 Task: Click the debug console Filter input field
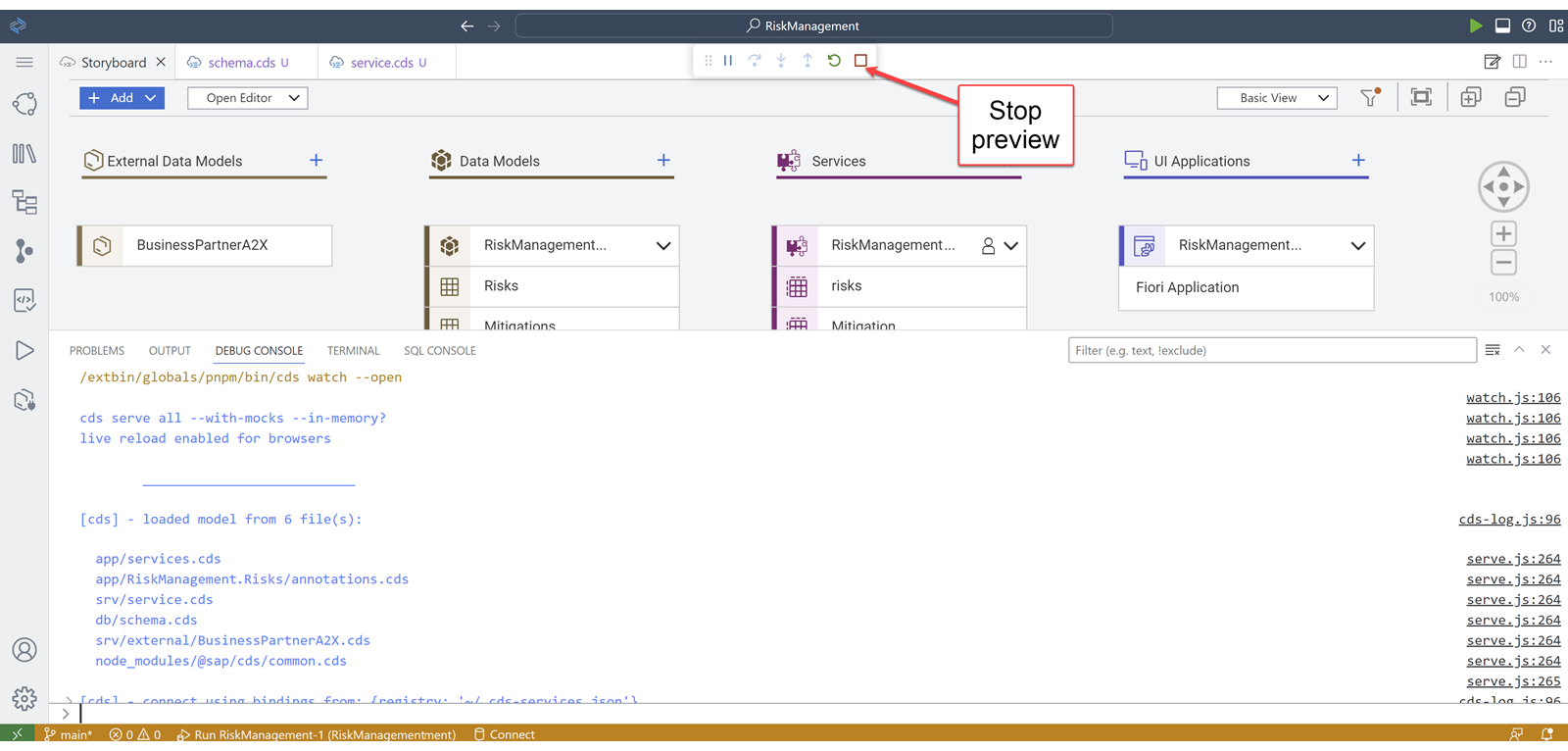(1272, 350)
